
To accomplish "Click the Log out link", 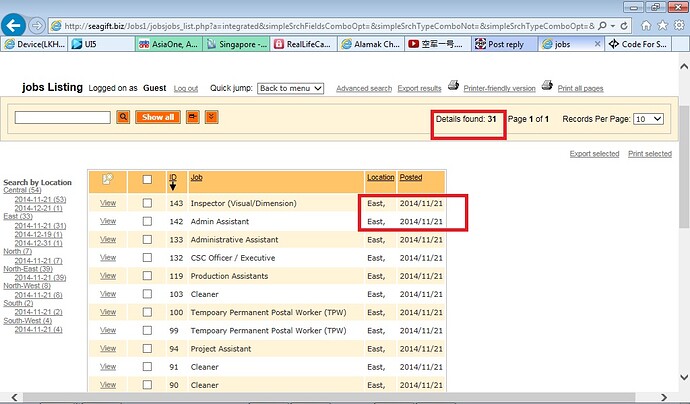I will [186, 88].
